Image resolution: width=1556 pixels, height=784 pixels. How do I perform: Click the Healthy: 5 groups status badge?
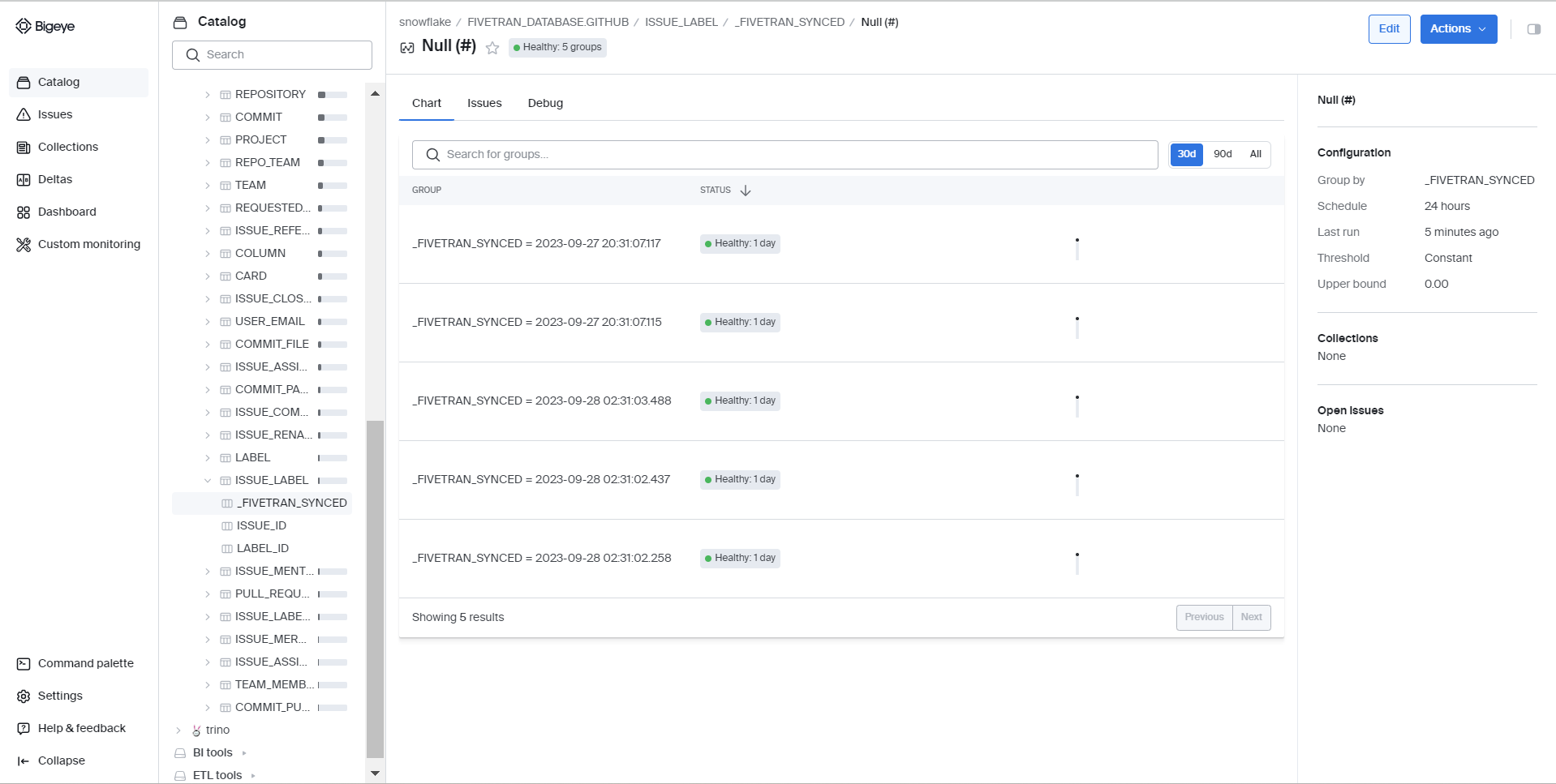pos(557,48)
